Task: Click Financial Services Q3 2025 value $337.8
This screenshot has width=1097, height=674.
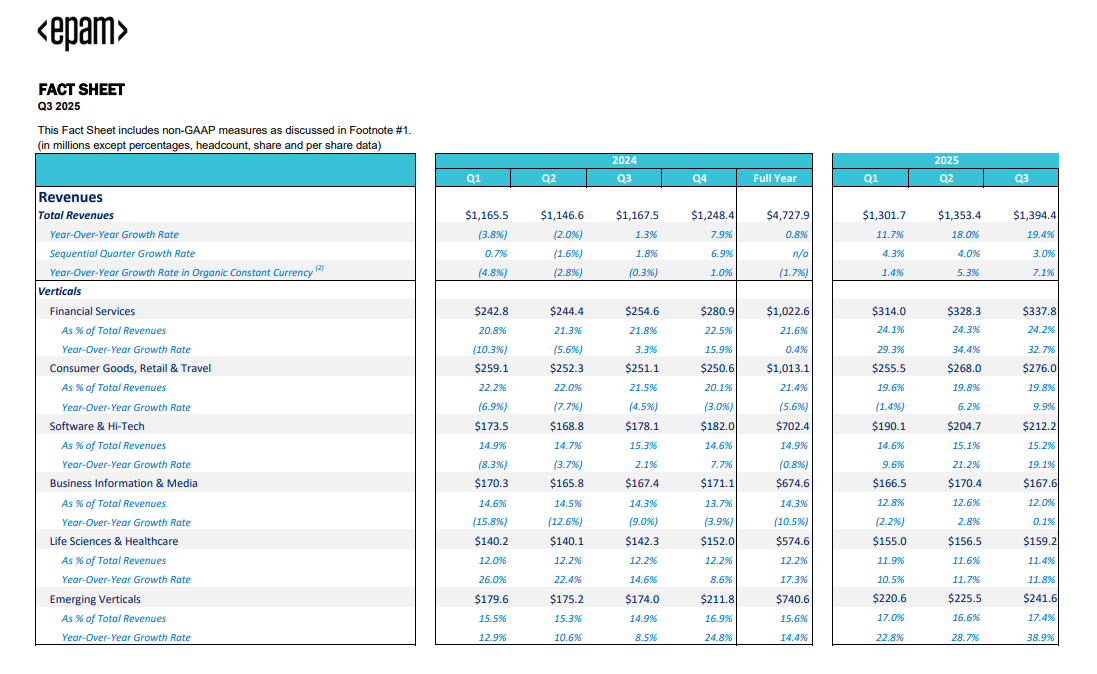Action: [1040, 311]
